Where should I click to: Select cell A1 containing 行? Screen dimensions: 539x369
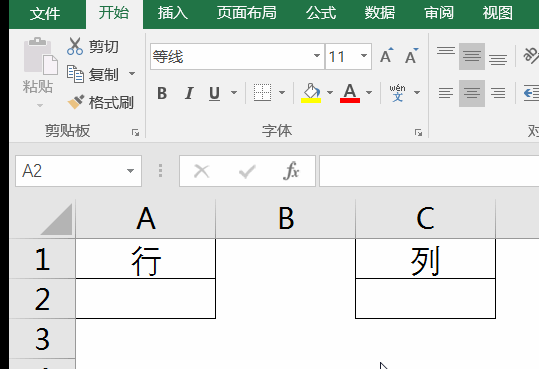(146, 259)
